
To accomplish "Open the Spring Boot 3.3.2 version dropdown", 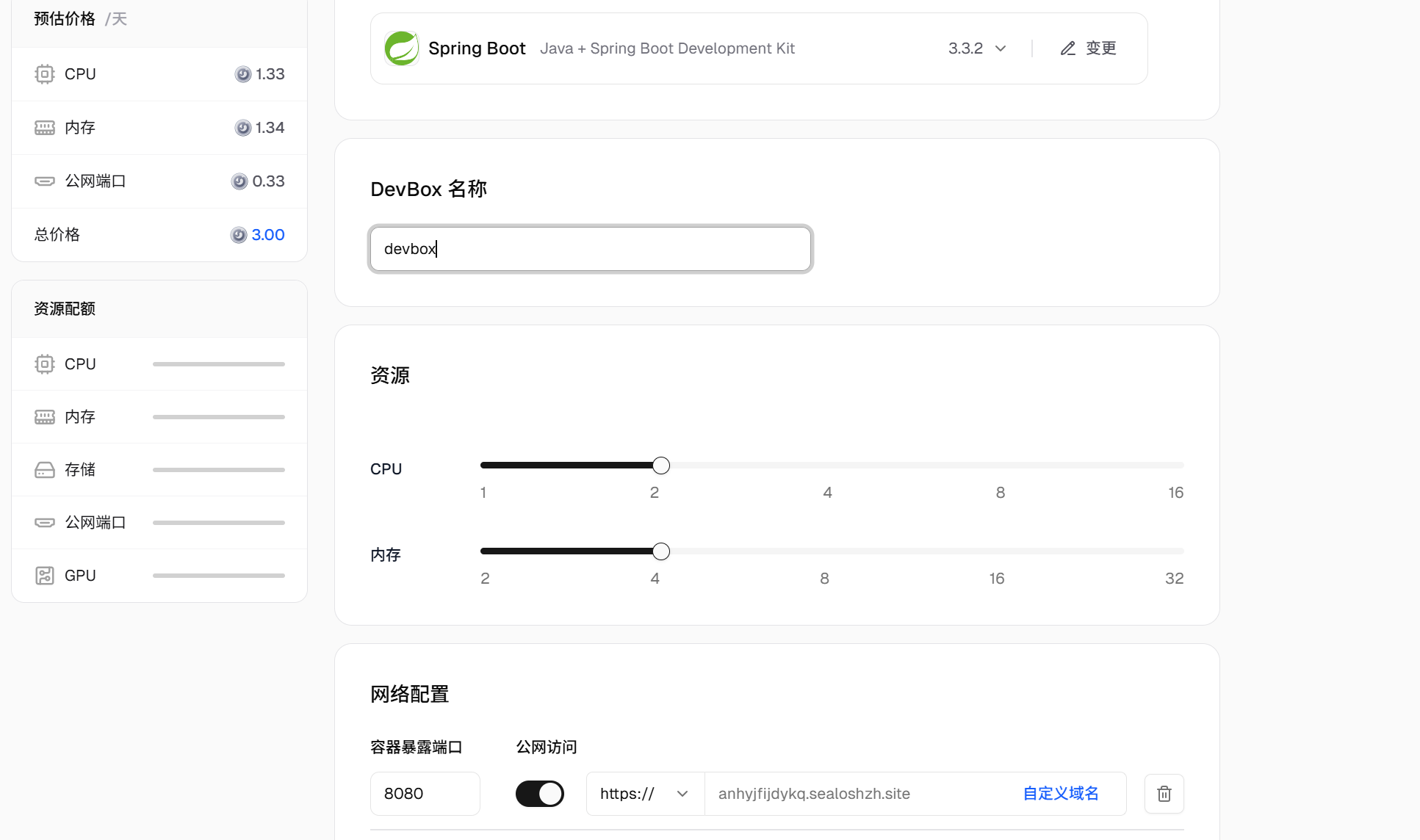I will point(977,48).
